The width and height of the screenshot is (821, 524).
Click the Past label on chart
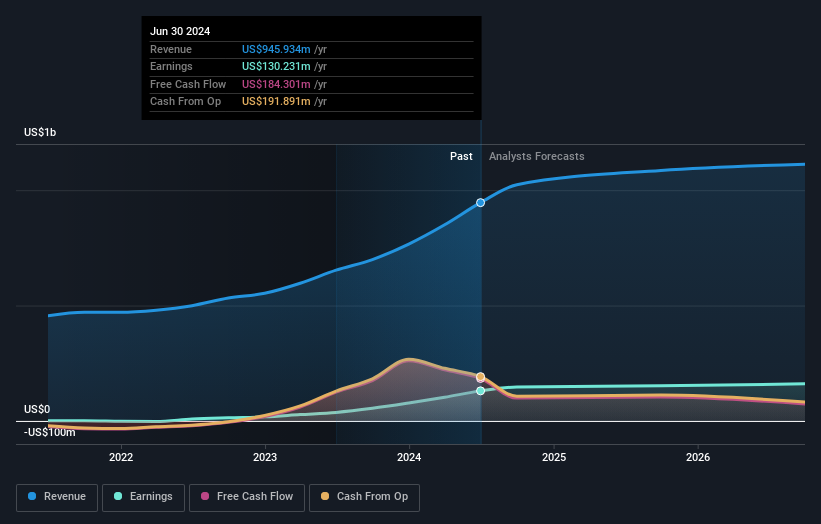(x=461, y=156)
